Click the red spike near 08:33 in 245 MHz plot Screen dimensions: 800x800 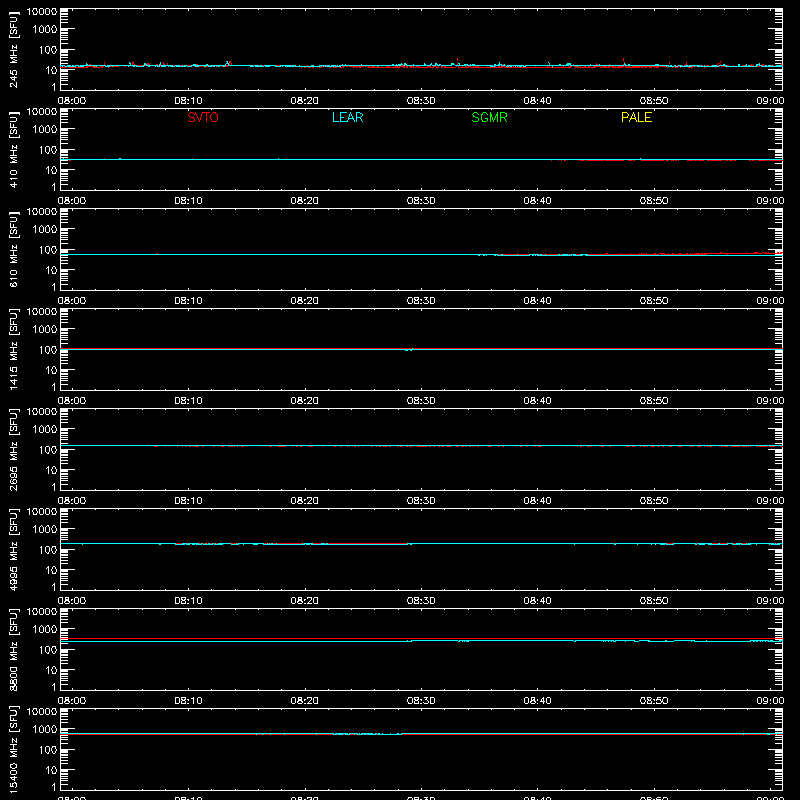point(458,61)
